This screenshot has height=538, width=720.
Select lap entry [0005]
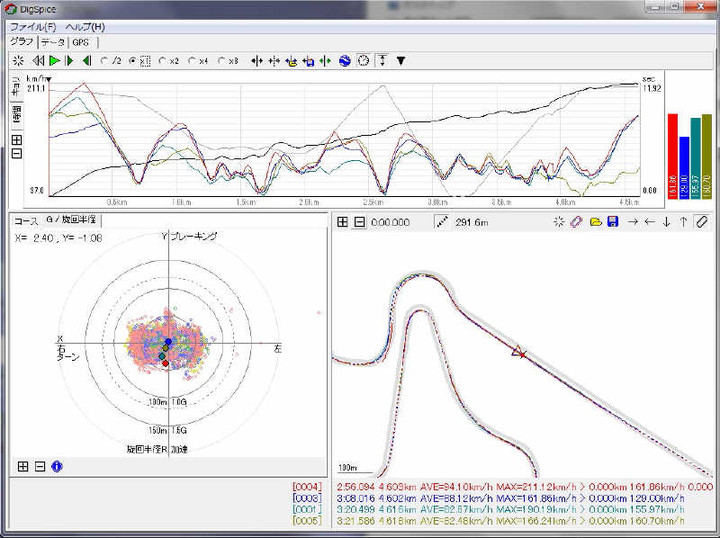[x=307, y=521]
